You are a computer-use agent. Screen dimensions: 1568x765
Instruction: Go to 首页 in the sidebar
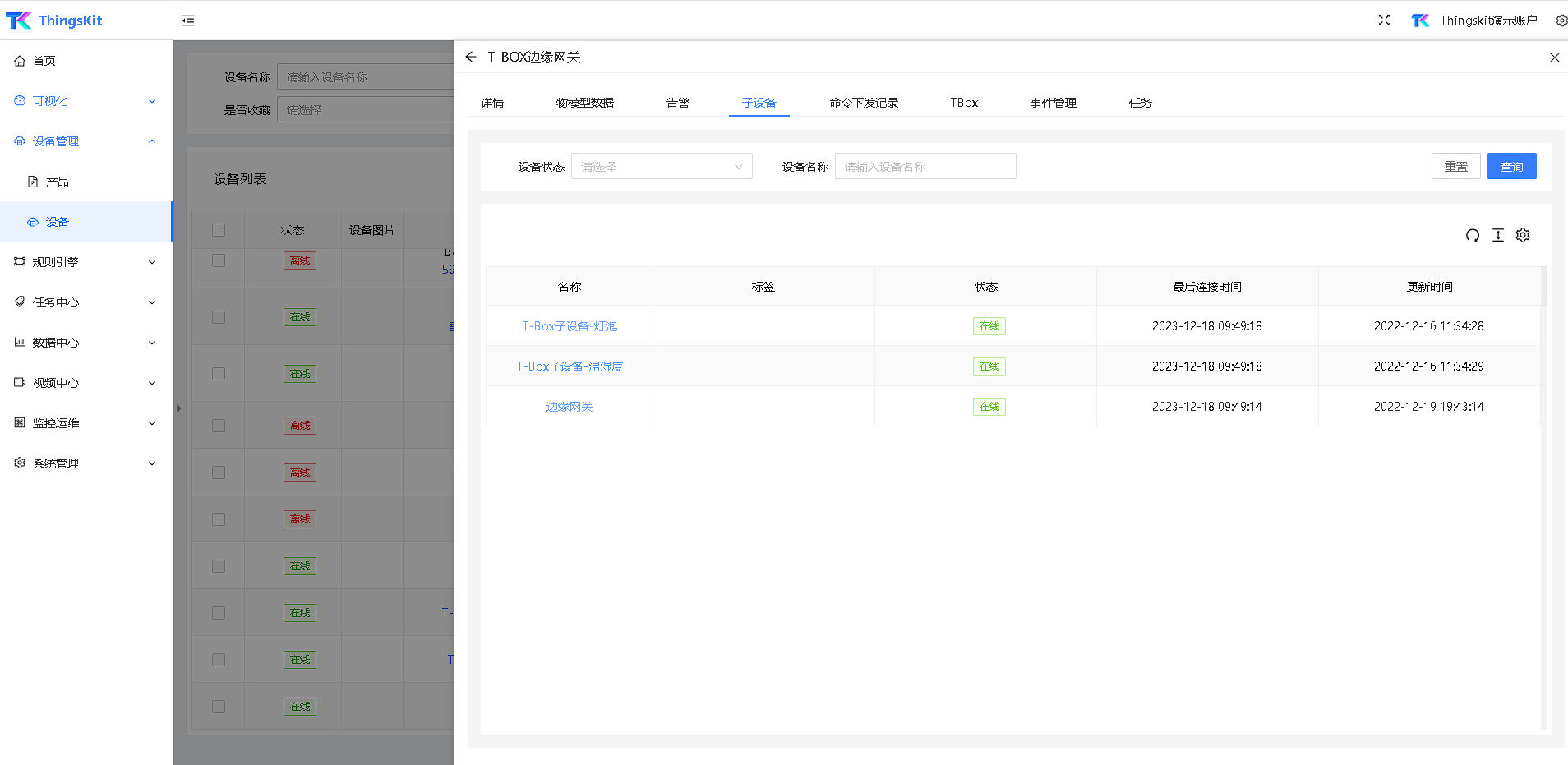(44, 61)
